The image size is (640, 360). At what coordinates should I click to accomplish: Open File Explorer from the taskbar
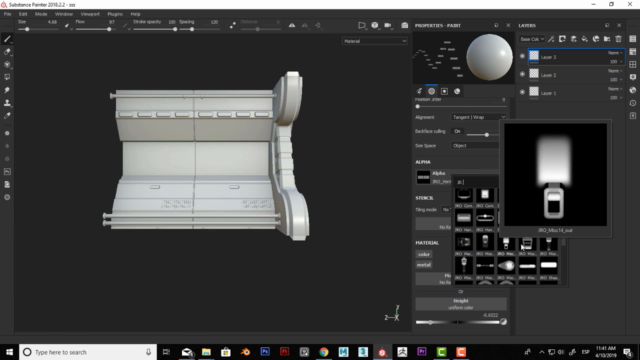(x=206, y=352)
